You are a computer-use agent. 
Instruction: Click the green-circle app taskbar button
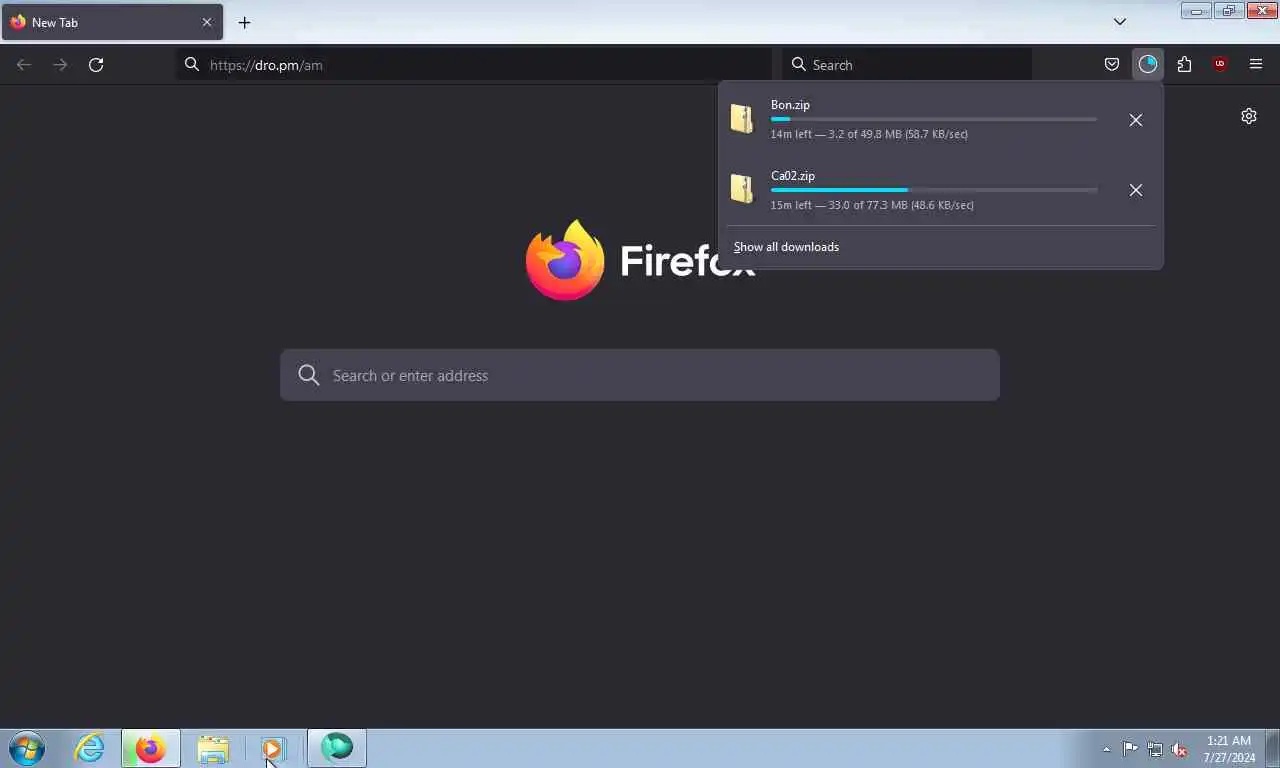337,748
